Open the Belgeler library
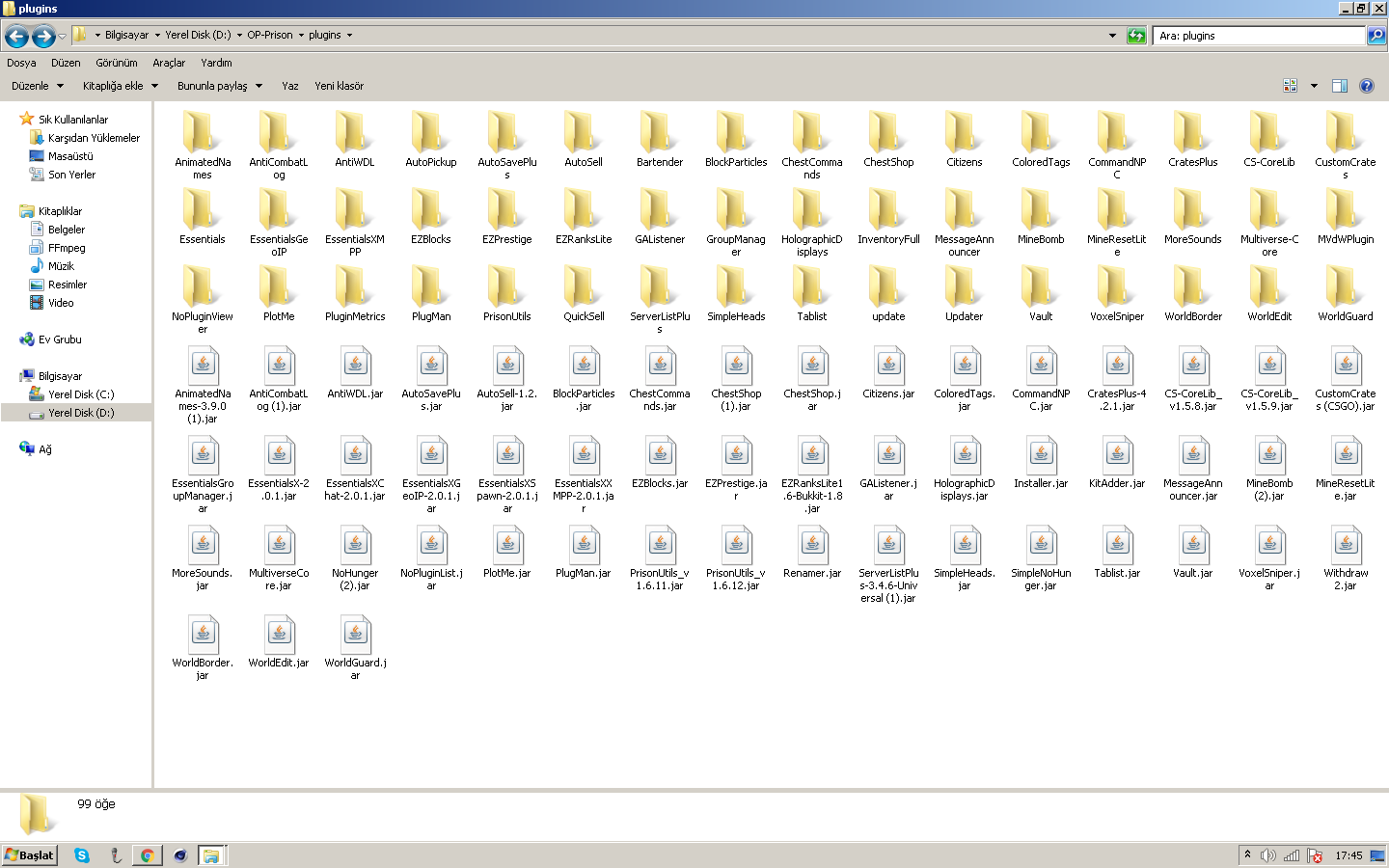 58,230
